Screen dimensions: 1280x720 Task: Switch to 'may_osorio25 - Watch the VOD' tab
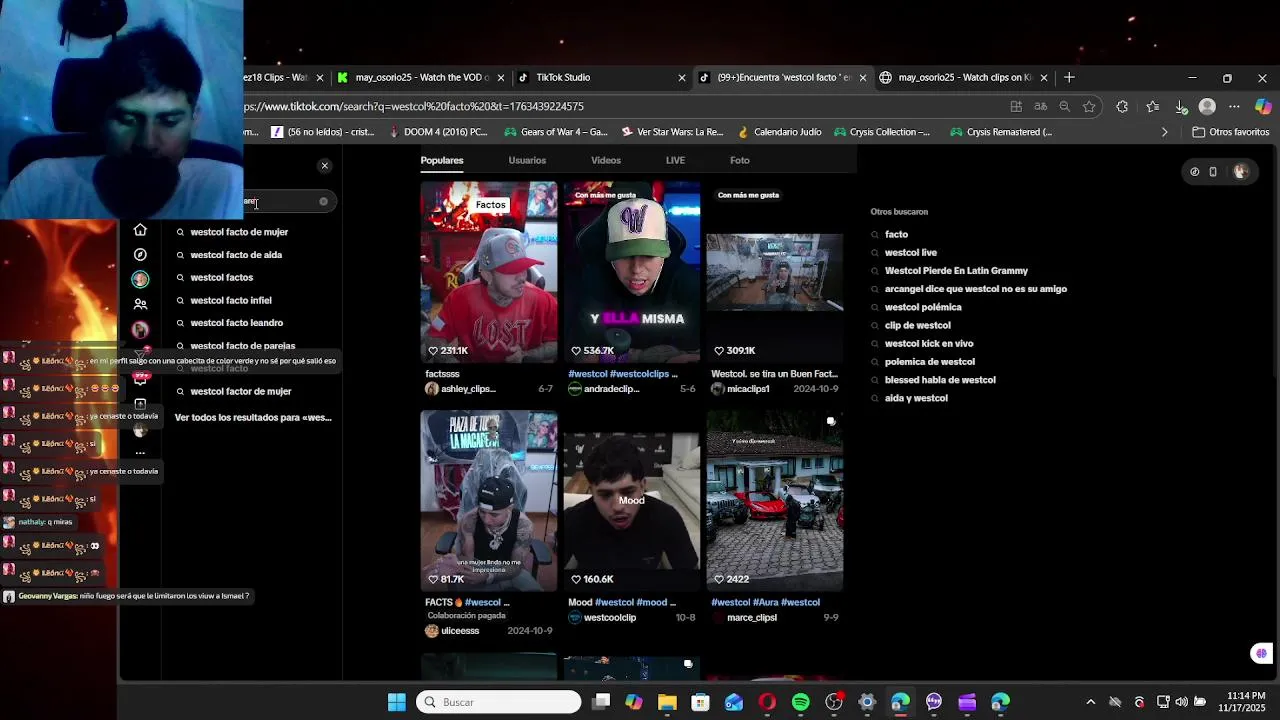[x=421, y=77]
